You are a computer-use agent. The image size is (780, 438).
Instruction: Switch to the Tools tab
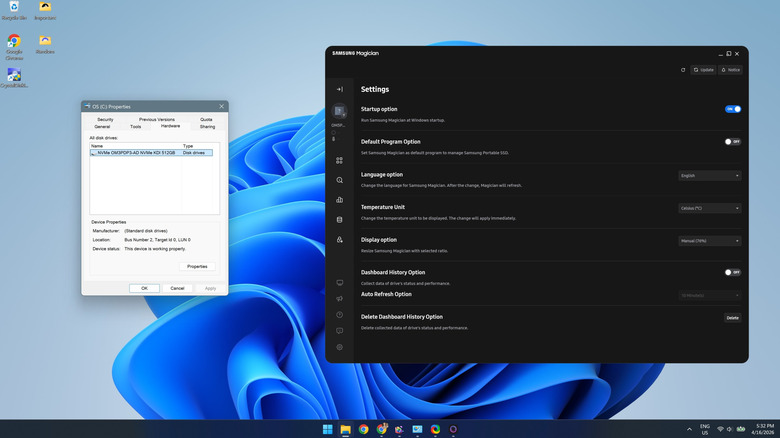click(x=135, y=126)
